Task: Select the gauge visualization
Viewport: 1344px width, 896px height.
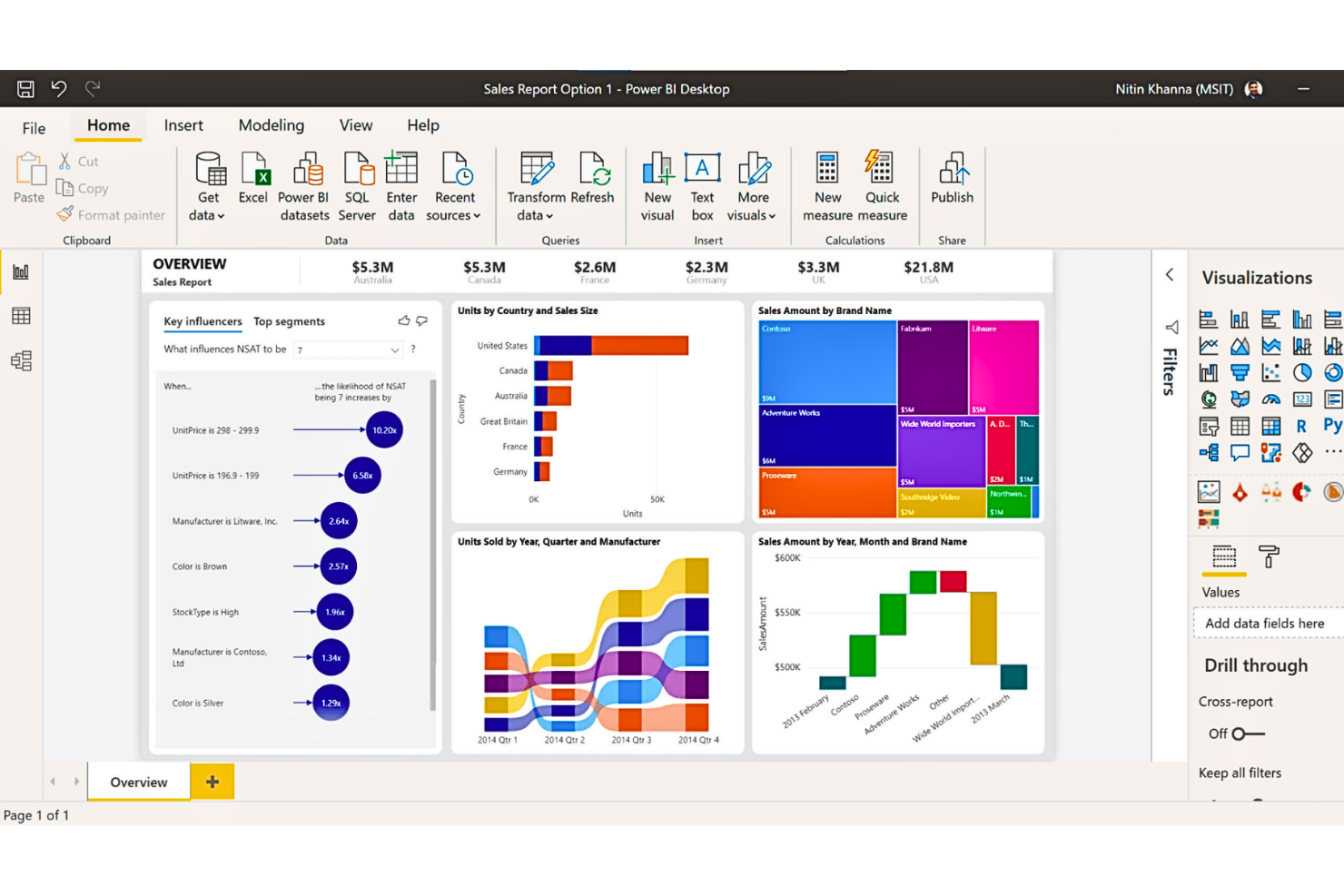Action: (x=1270, y=399)
